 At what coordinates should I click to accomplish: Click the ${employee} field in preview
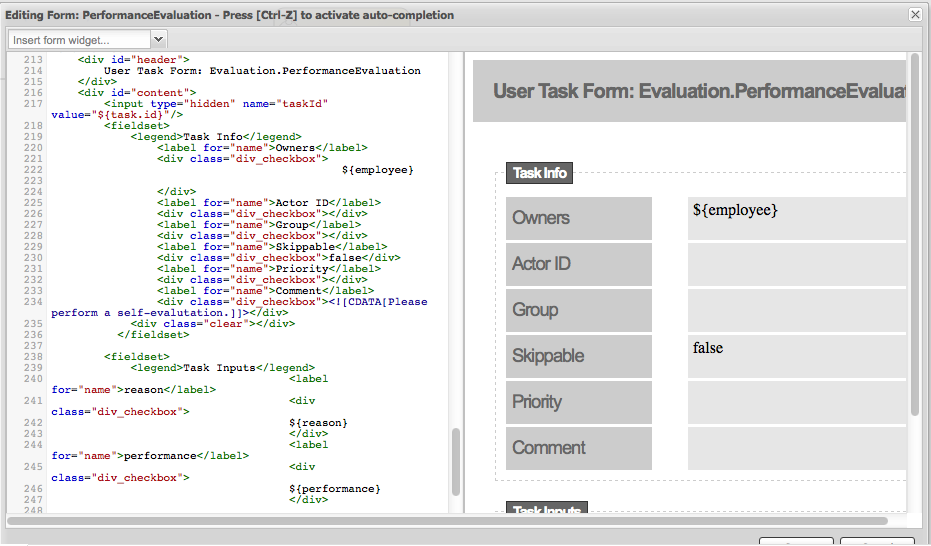click(x=796, y=218)
